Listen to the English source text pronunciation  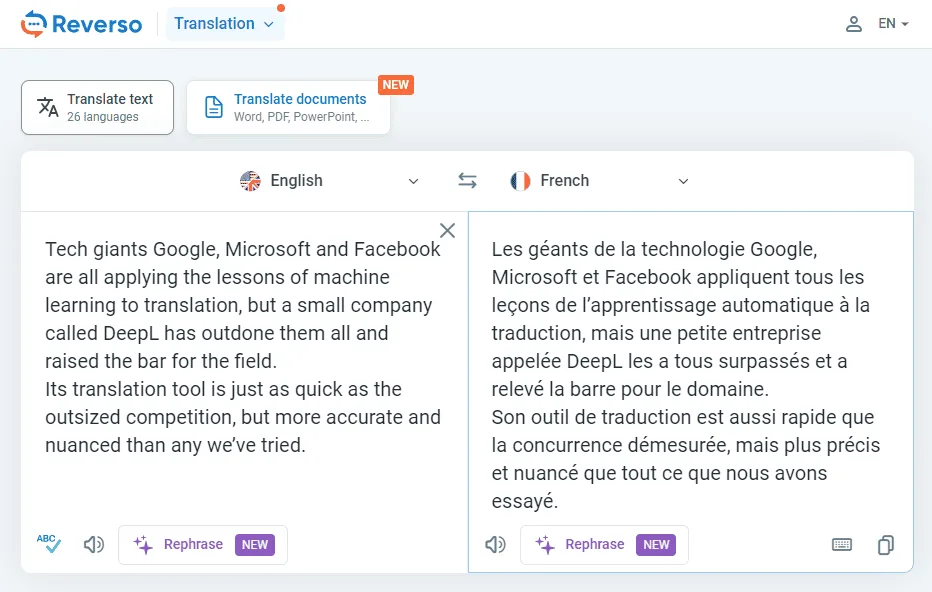[x=93, y=544]
